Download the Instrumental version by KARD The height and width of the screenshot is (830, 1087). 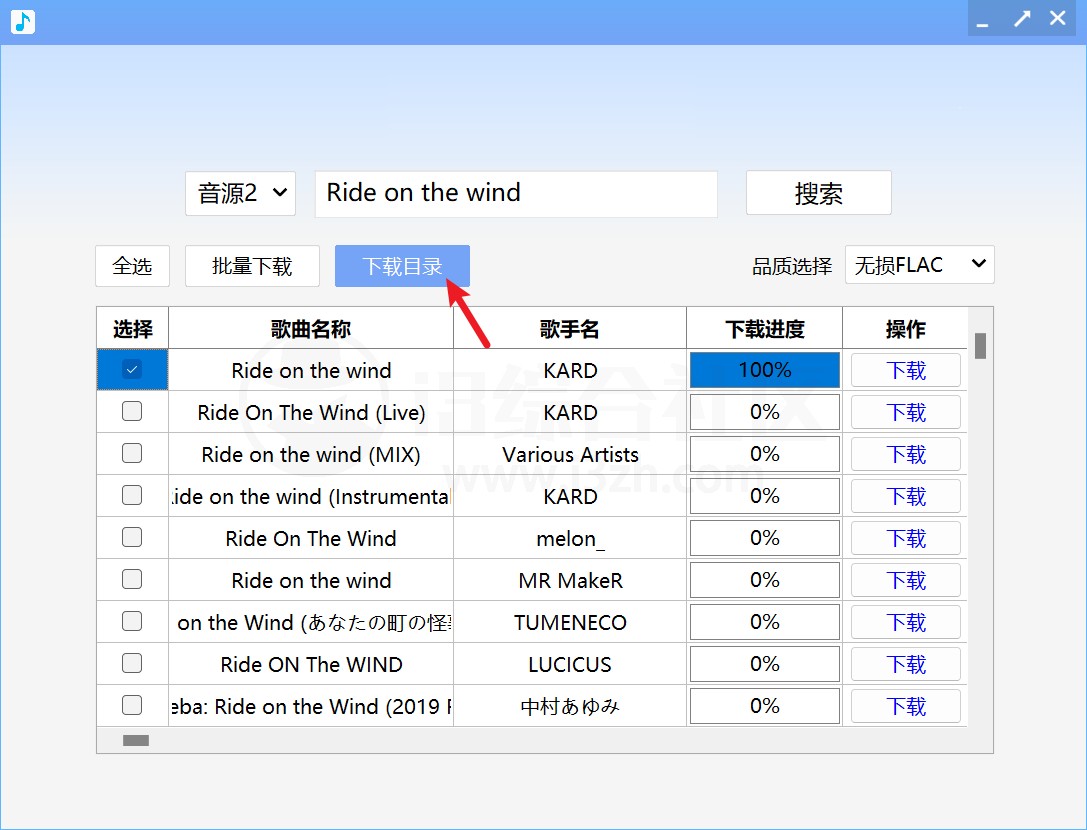[x=906, y=496]
